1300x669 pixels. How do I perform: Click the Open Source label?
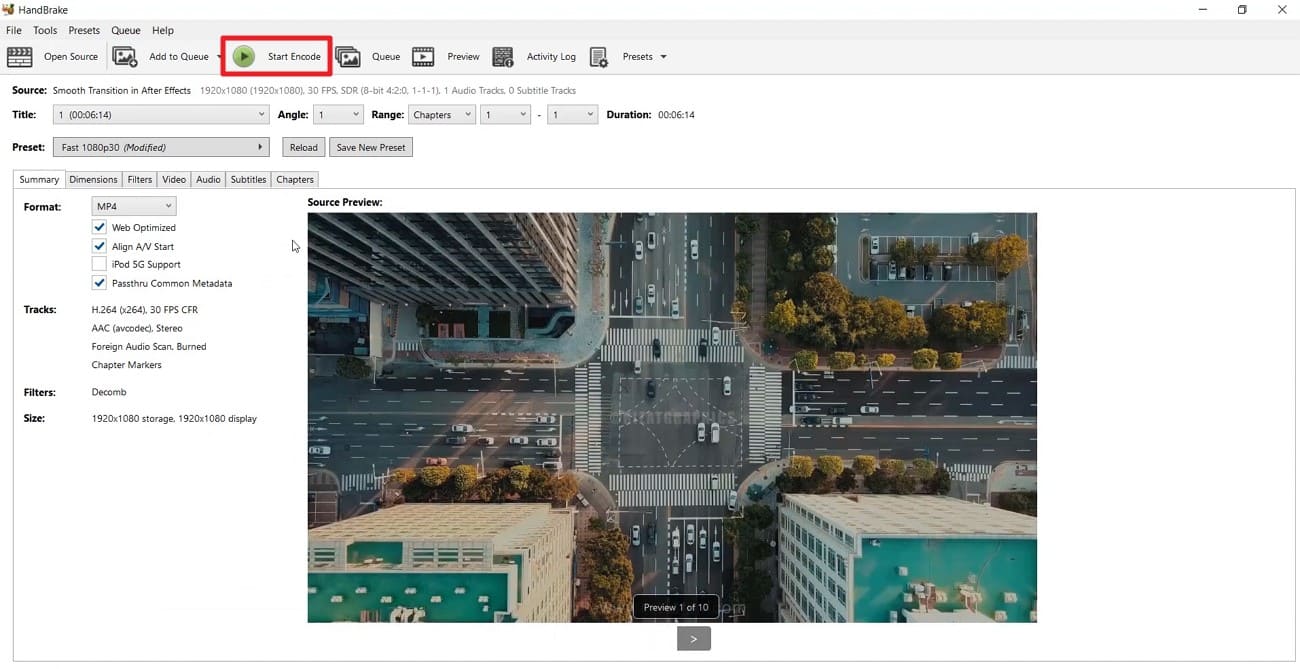tap(71, 57)
